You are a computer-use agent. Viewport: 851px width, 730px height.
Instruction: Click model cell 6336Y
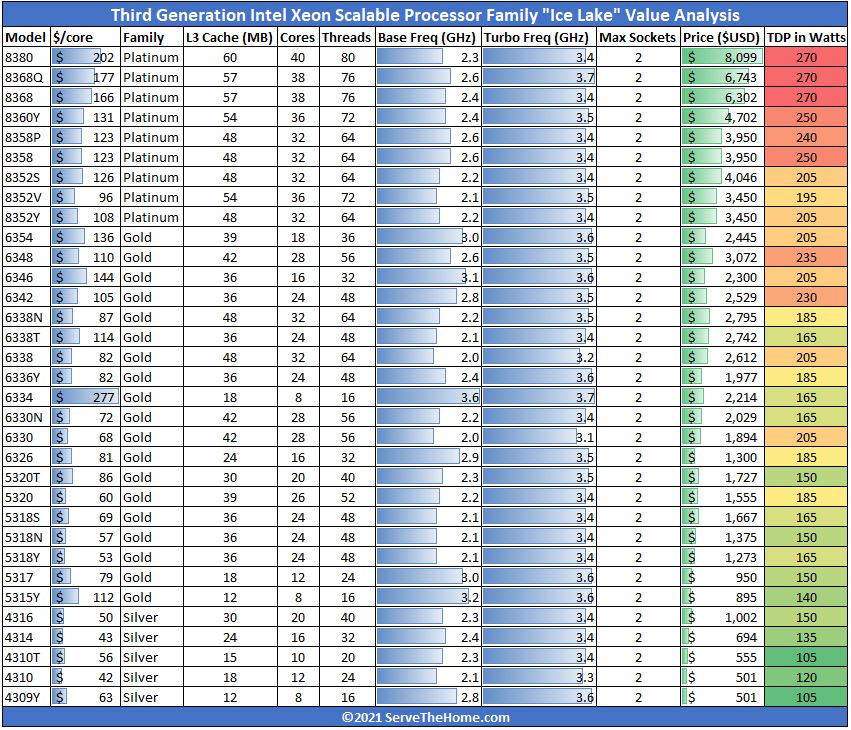coord(26,377)
